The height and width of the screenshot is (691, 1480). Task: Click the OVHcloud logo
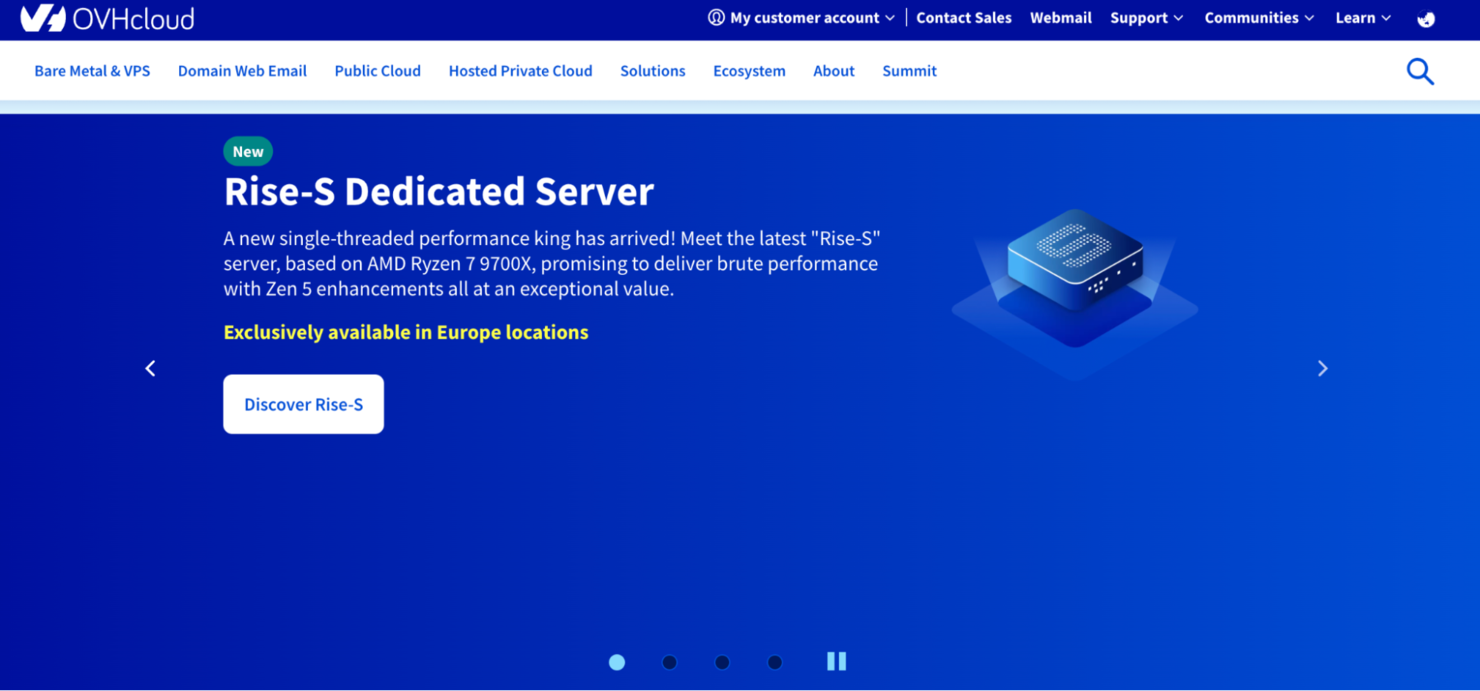coord(106,17)
